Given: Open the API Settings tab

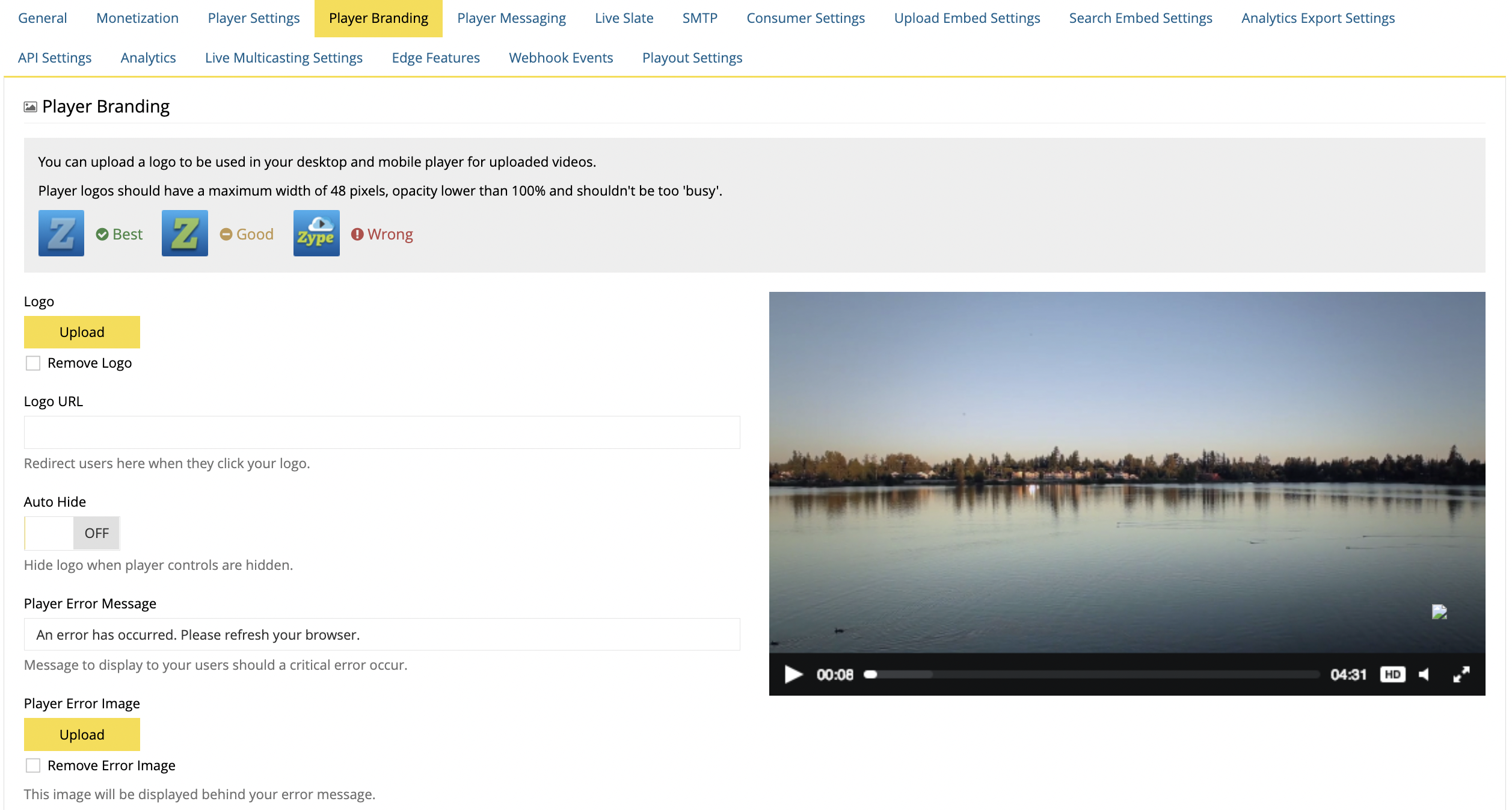Looking at the screenshot, I should point(55,58).
